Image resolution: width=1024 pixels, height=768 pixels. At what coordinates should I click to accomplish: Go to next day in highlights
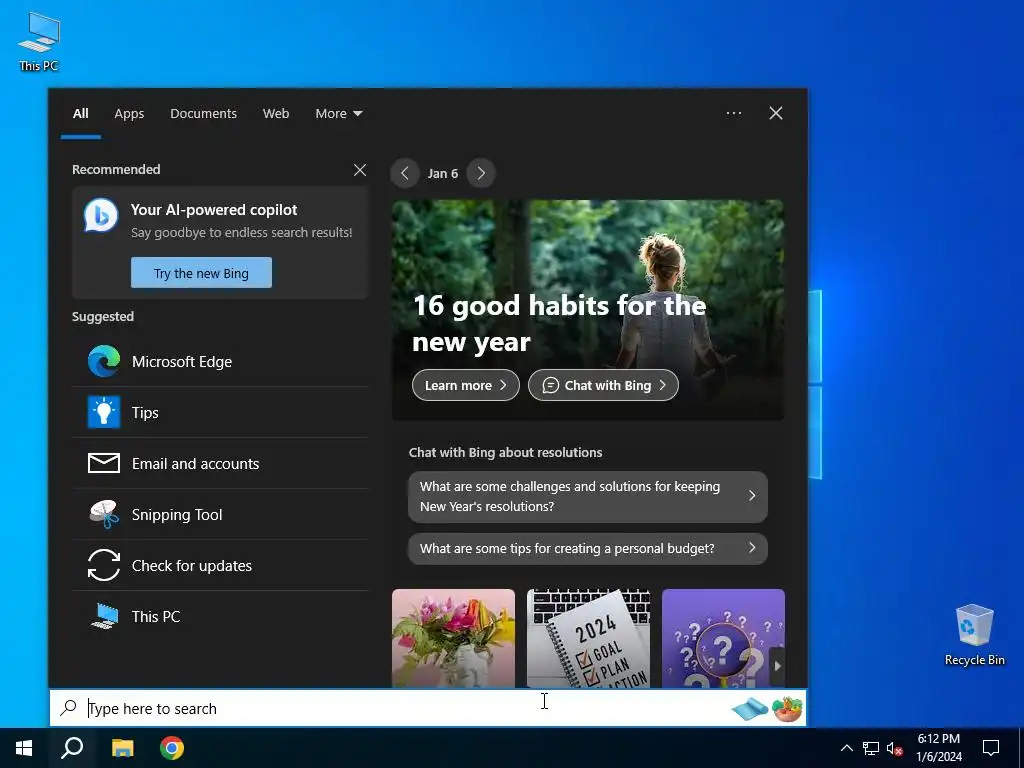pos(481,174)
